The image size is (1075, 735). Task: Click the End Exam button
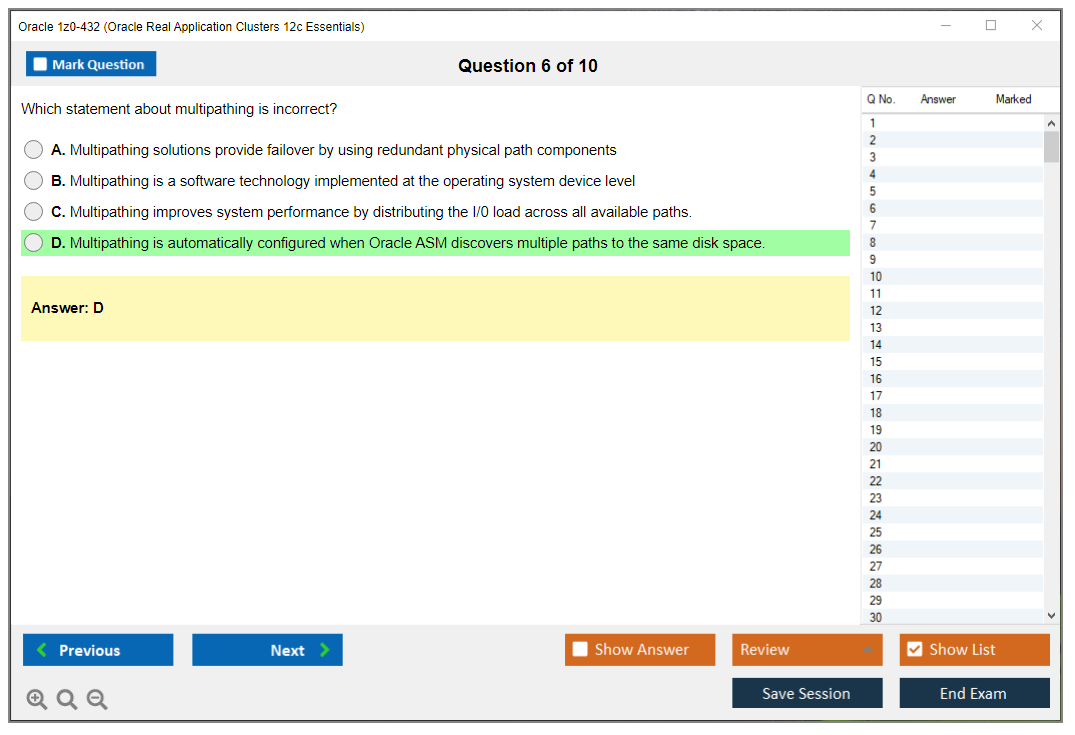(974, 693)
